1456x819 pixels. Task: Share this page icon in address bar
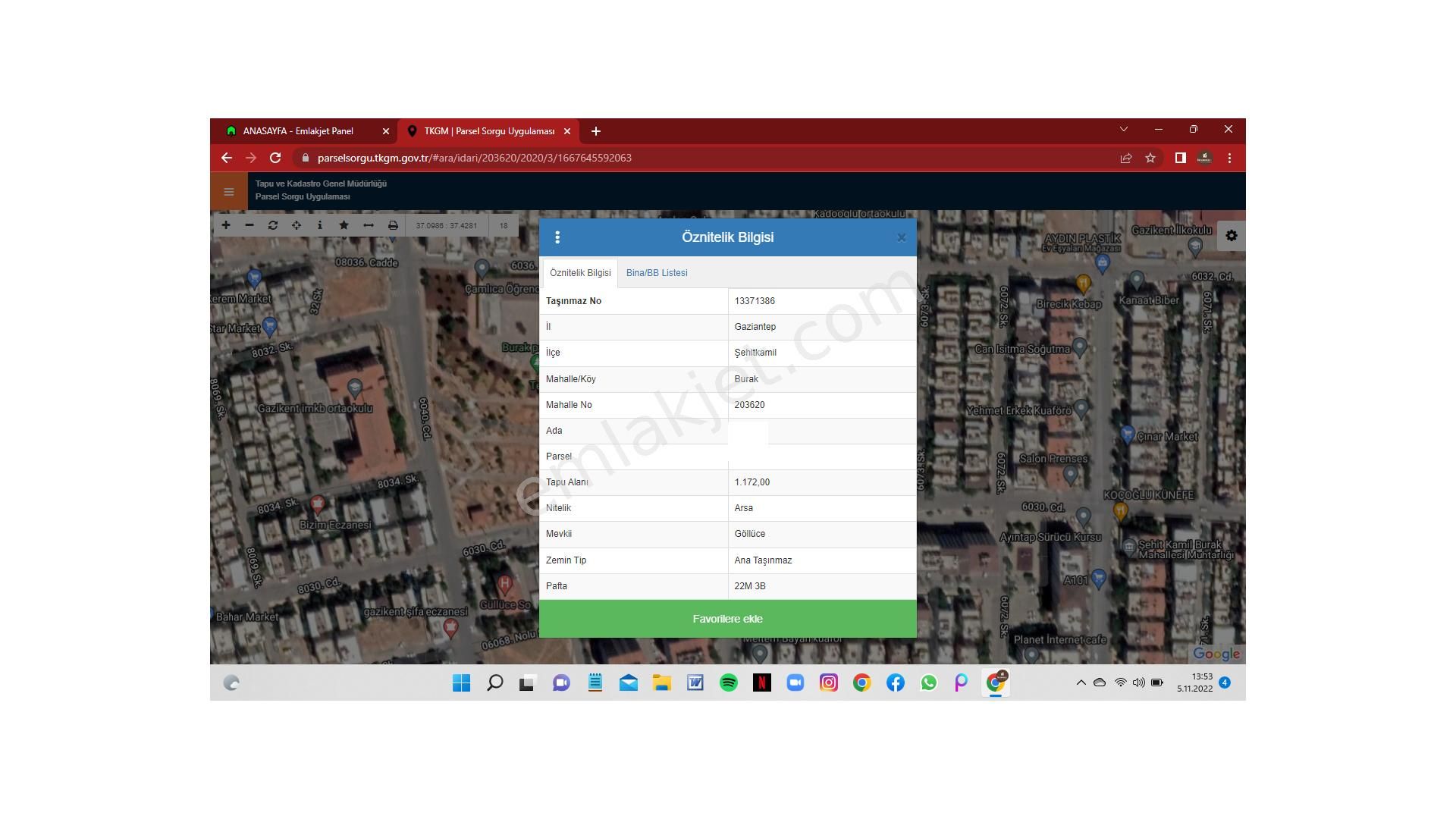coord(1126,158)
